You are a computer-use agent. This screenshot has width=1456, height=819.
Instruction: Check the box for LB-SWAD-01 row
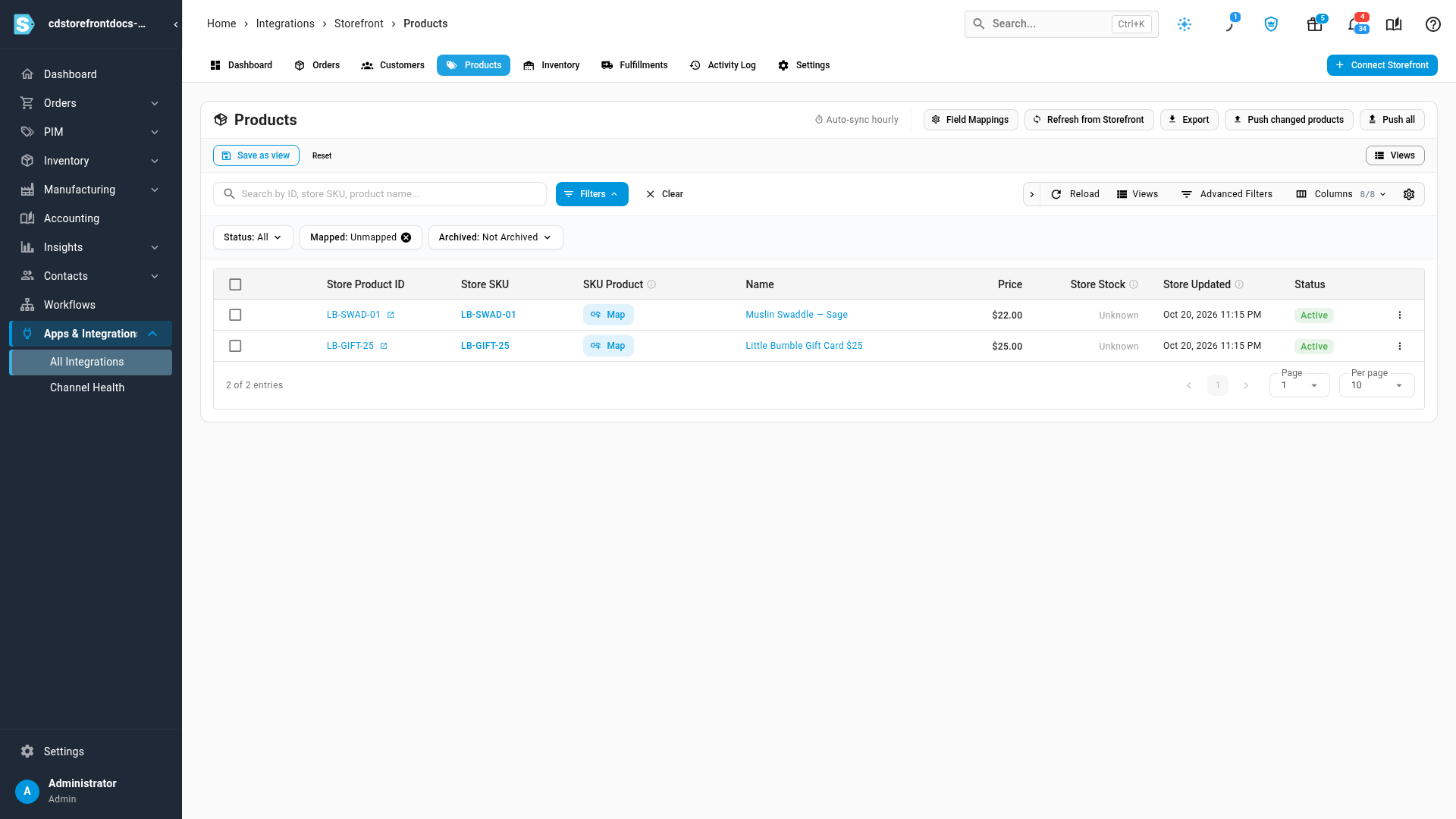tap(235, 315)
